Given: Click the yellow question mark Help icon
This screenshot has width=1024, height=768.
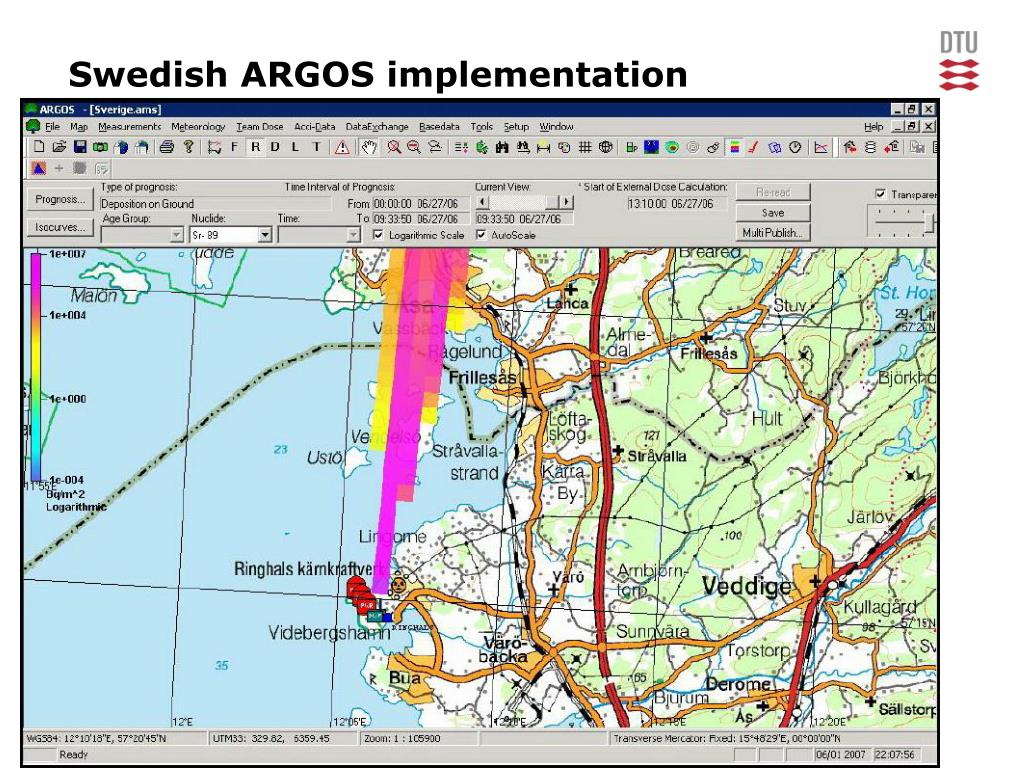Looking at the screenshot, I should click(188, 147).
